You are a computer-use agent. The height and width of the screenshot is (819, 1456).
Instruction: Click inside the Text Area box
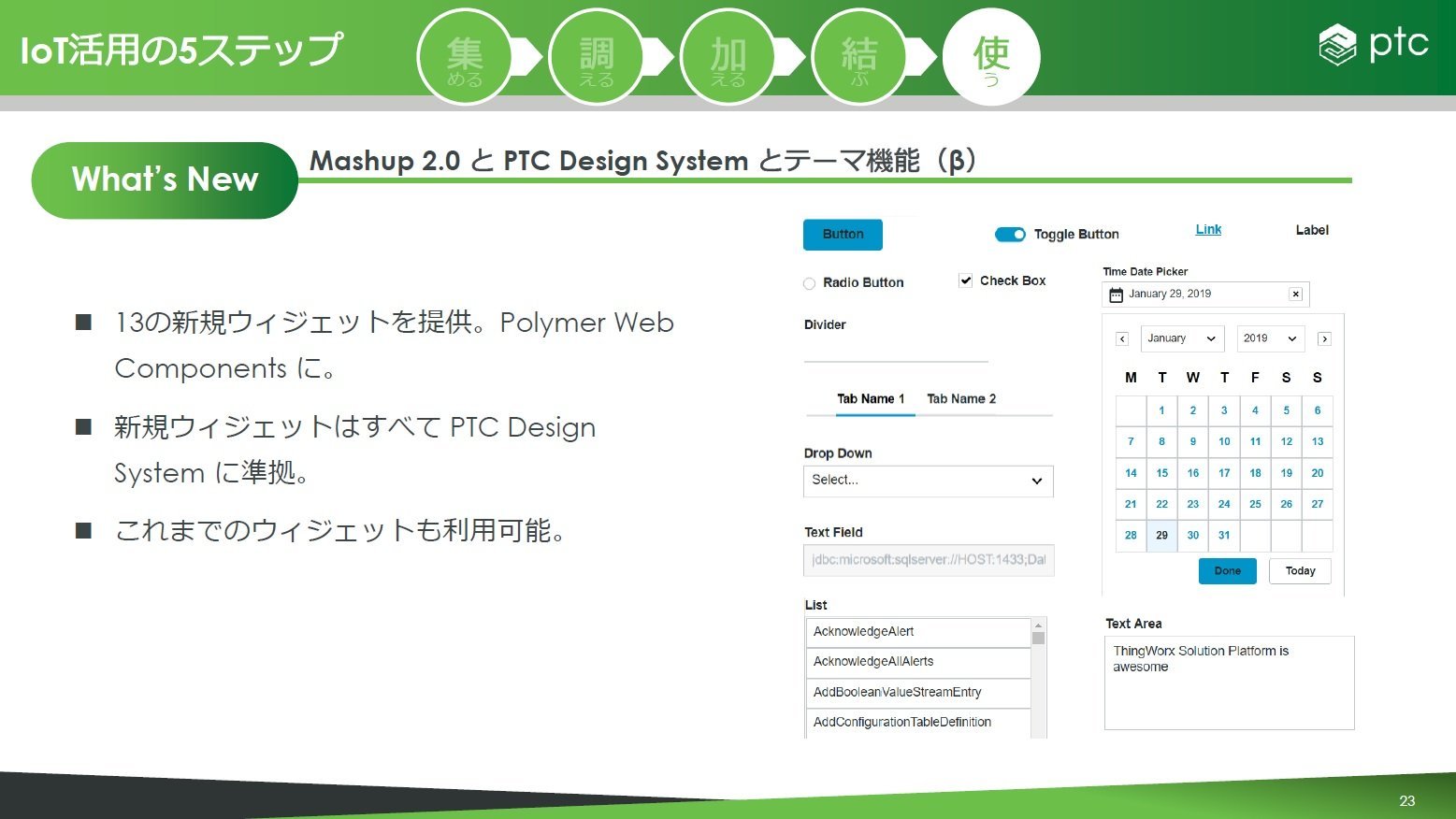point(1229,683)
